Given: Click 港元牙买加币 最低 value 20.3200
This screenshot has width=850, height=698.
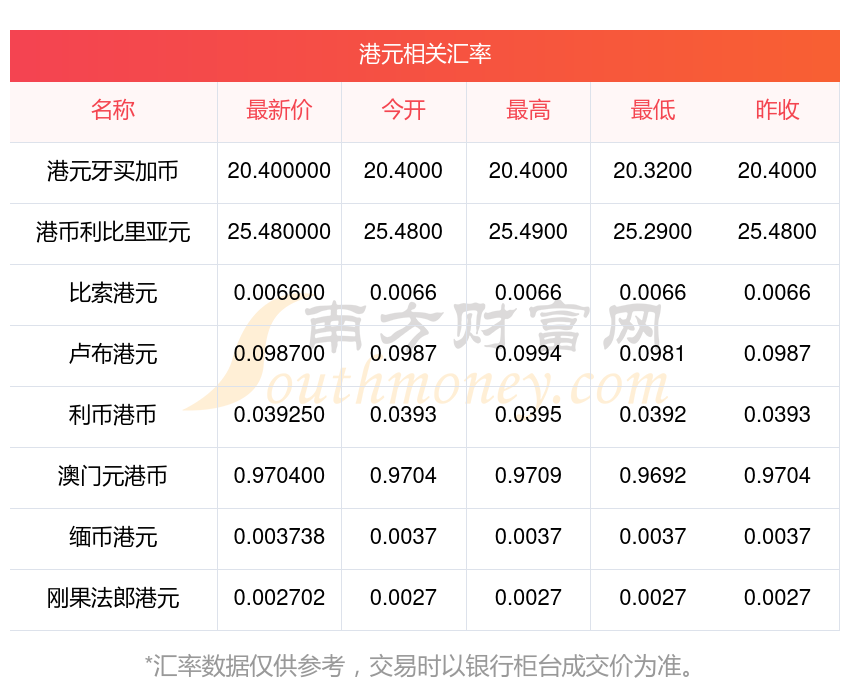Looking at the screenshot, I should coord(653,171).
